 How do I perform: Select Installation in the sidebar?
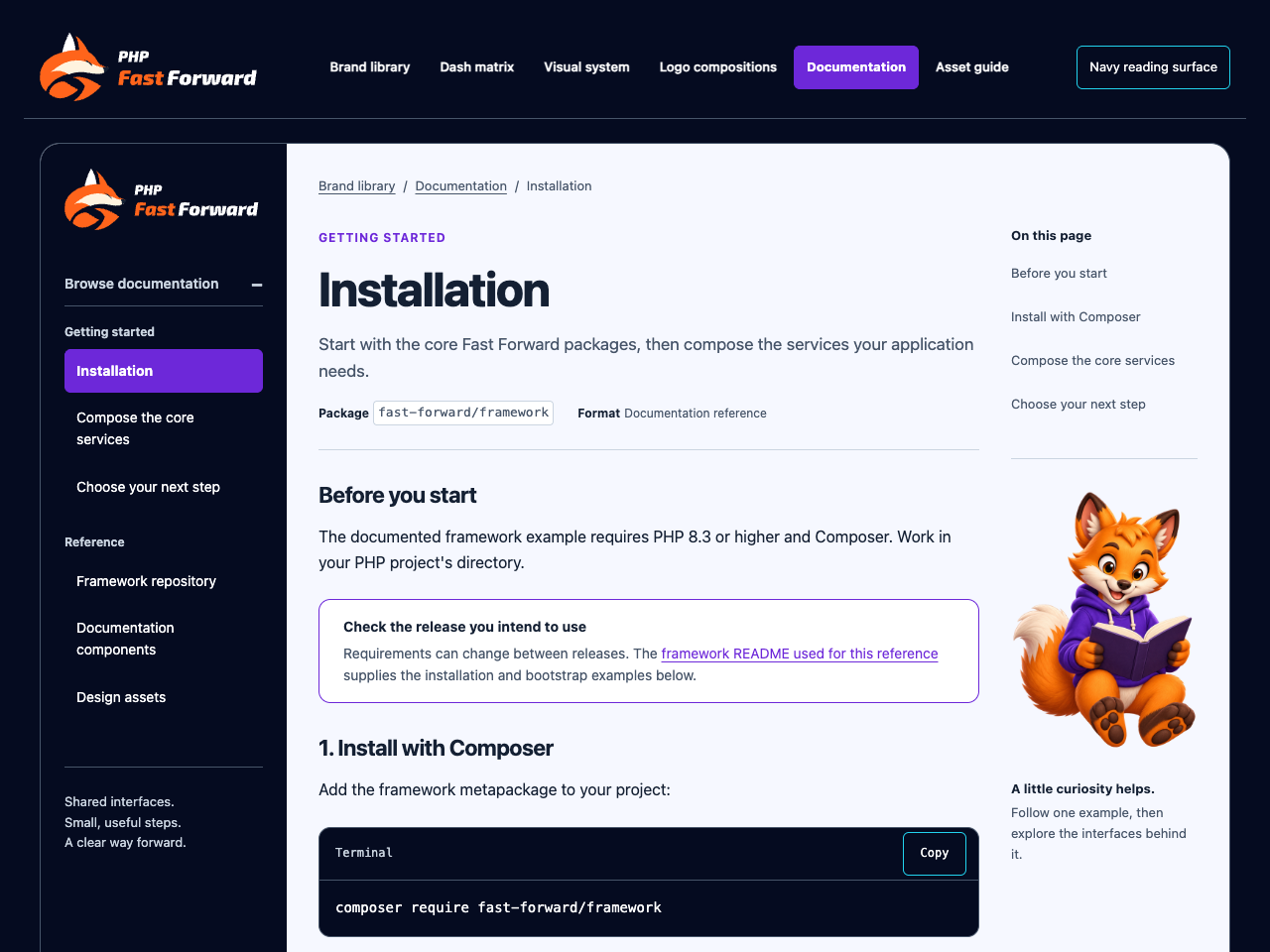164,371
